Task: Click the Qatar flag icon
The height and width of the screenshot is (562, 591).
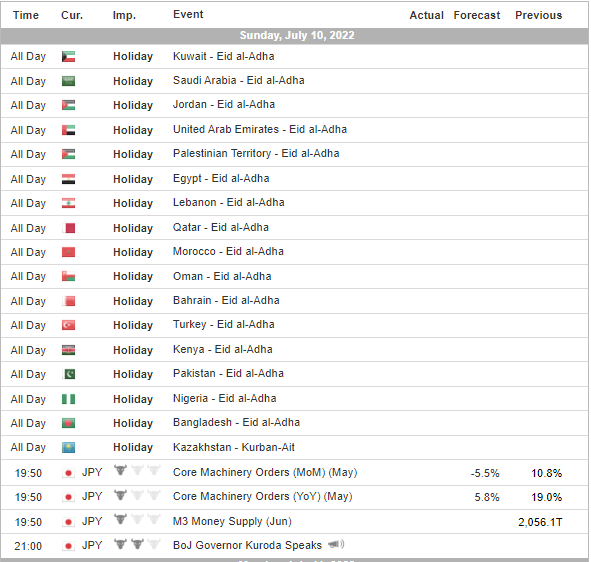Action: [x=69, y=228]
